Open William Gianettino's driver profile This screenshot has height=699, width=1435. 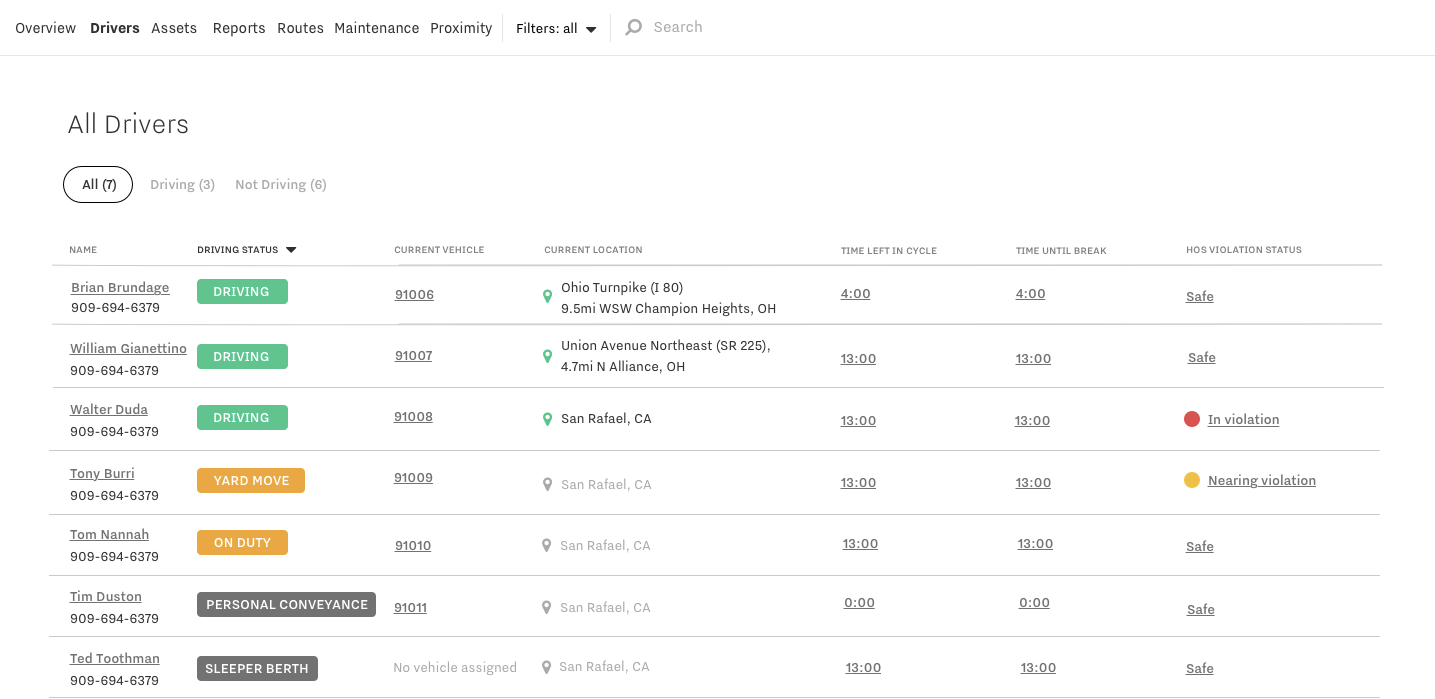(x=128, y=349)
